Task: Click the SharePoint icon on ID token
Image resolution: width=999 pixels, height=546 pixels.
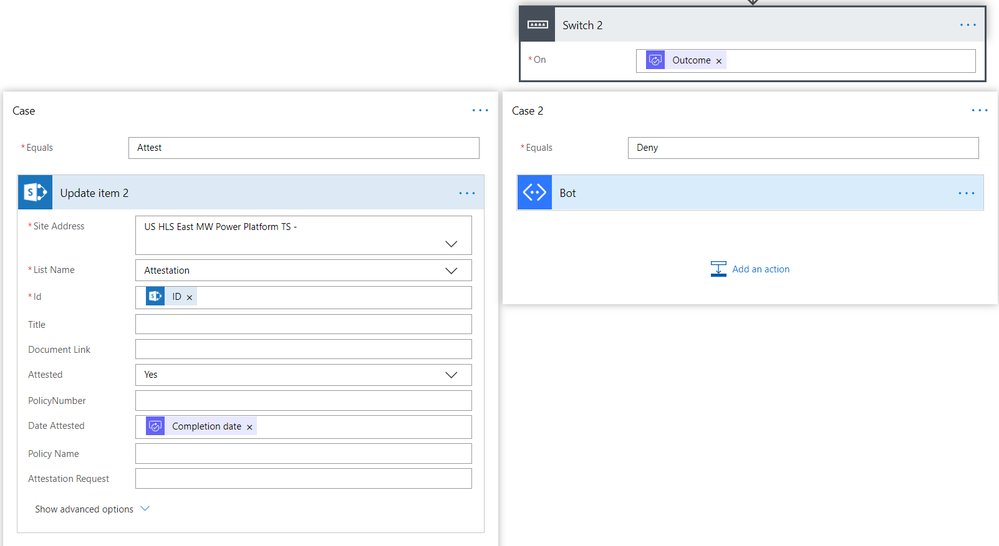Action: coord(155,296)
